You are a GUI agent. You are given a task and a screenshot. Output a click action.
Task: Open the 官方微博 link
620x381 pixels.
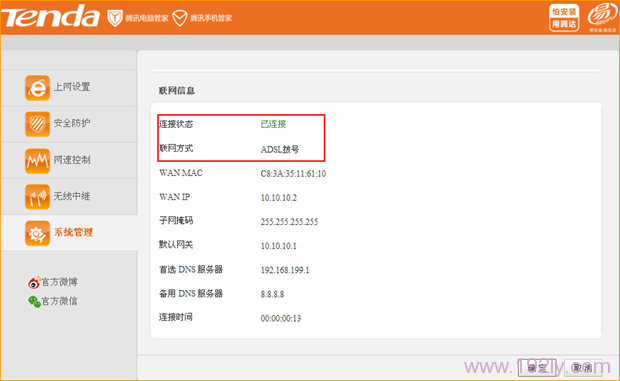tap(59, 282)
